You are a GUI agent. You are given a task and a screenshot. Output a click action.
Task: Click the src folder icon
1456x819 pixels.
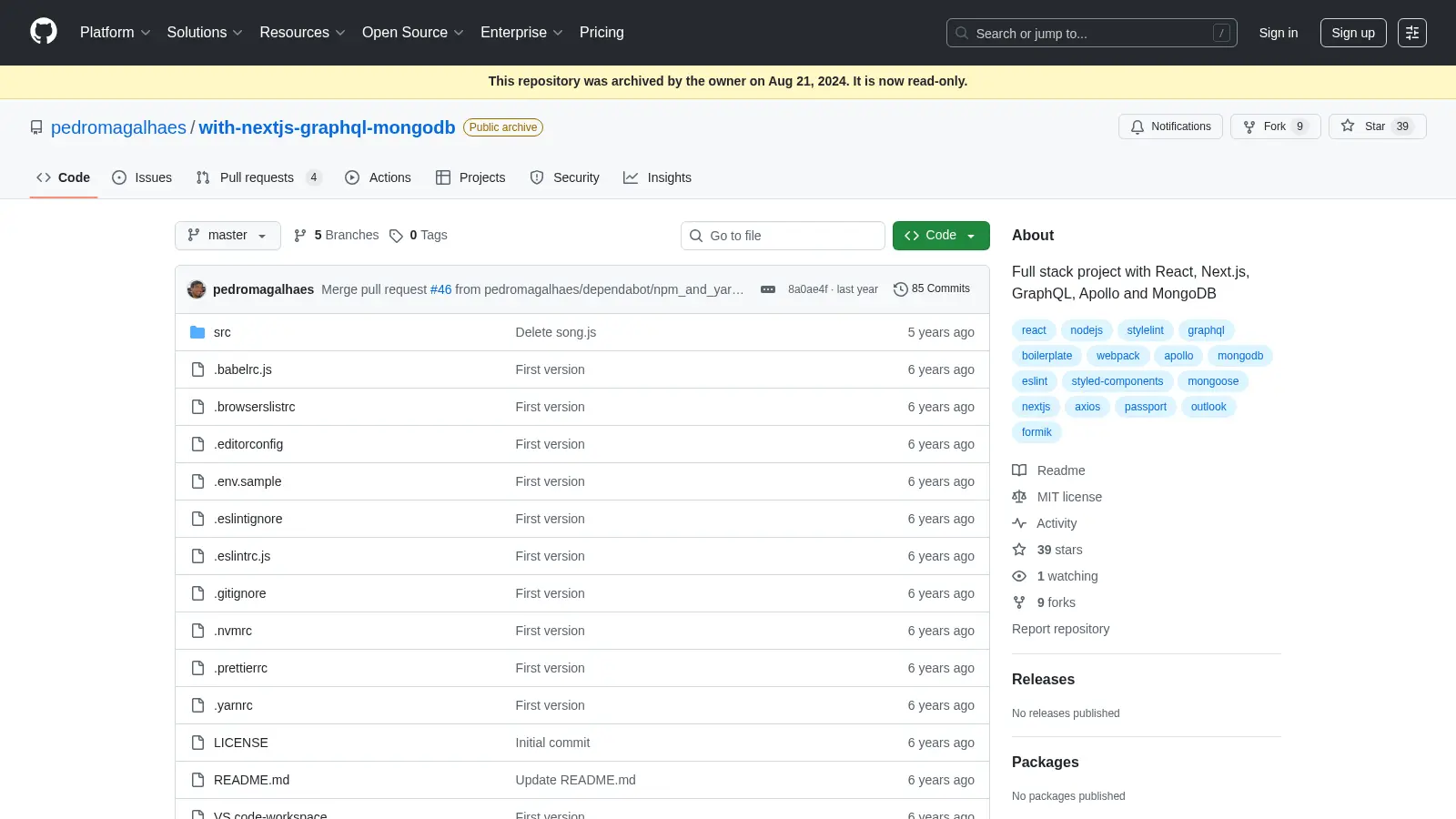(x=197, y=332)
